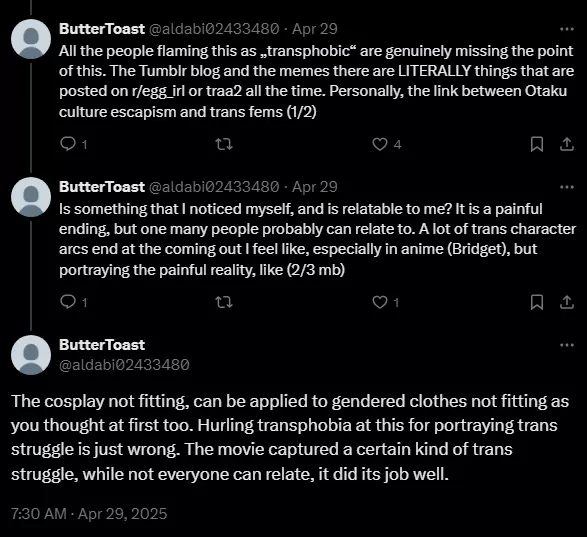Open more options on the main tweet
Image resolution: width=587 pixels, height=537 pixels.
[567, 345]
